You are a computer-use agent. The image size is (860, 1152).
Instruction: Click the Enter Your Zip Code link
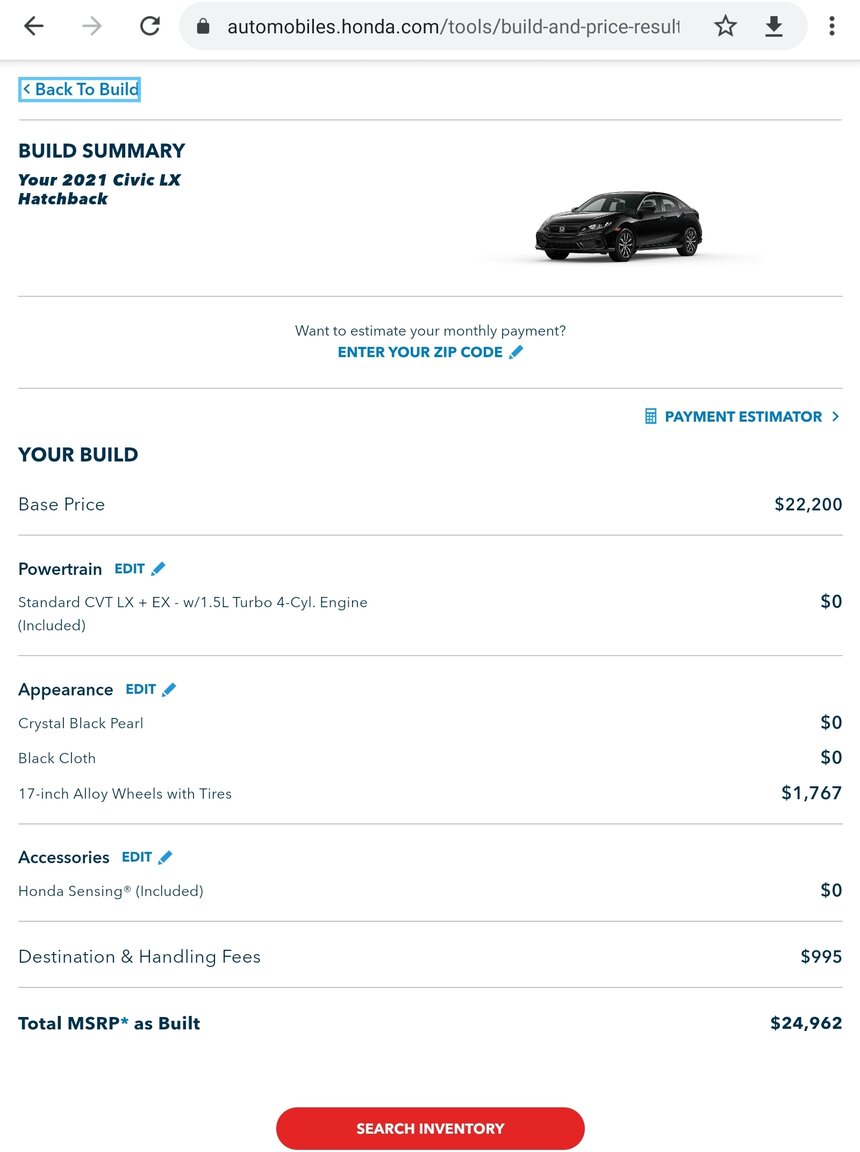[420, 352]
